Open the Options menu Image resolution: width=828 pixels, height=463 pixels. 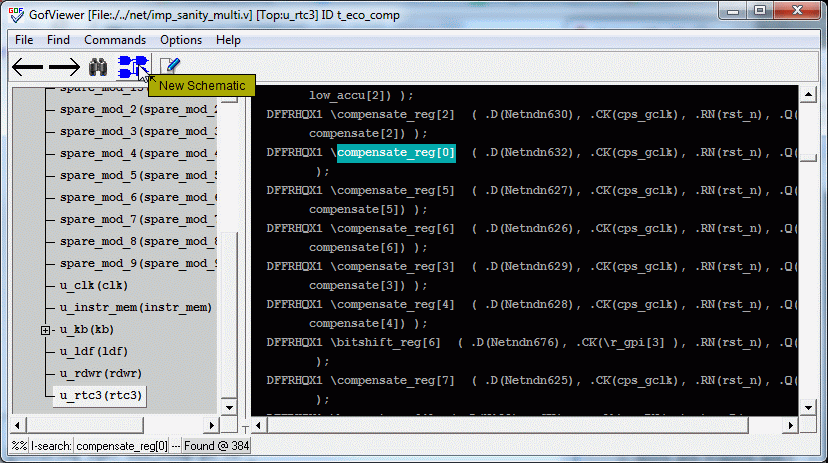coord(181,40)
